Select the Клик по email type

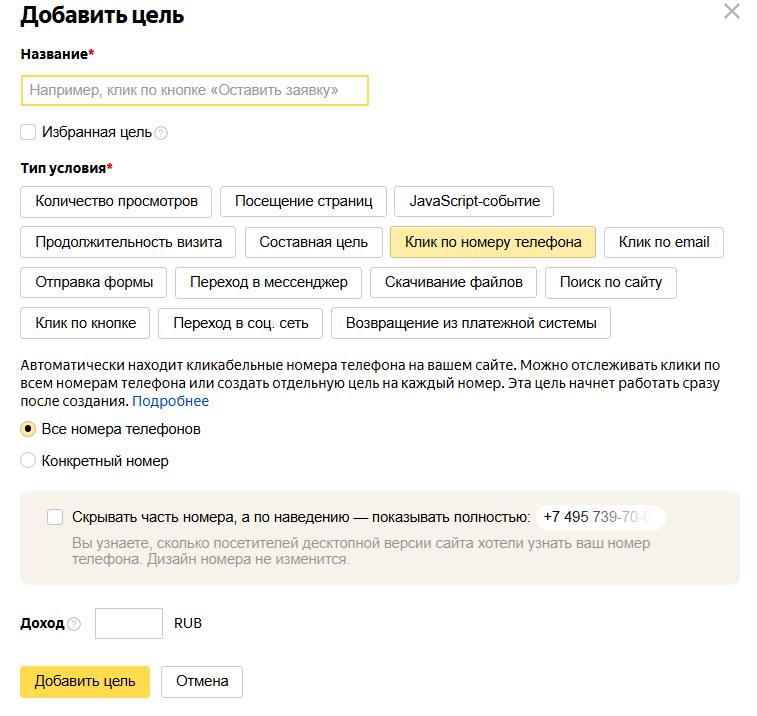point(664,242)
